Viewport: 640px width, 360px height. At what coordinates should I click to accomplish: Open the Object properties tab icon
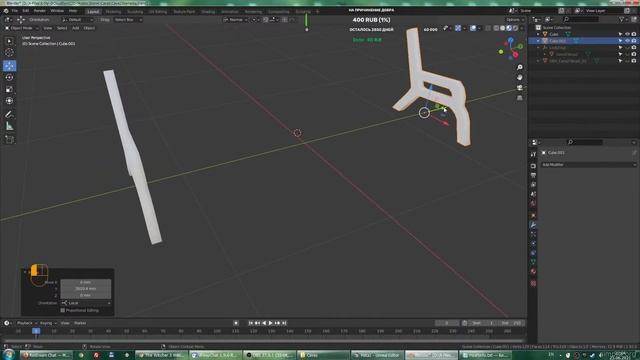[x=533, y=215]
